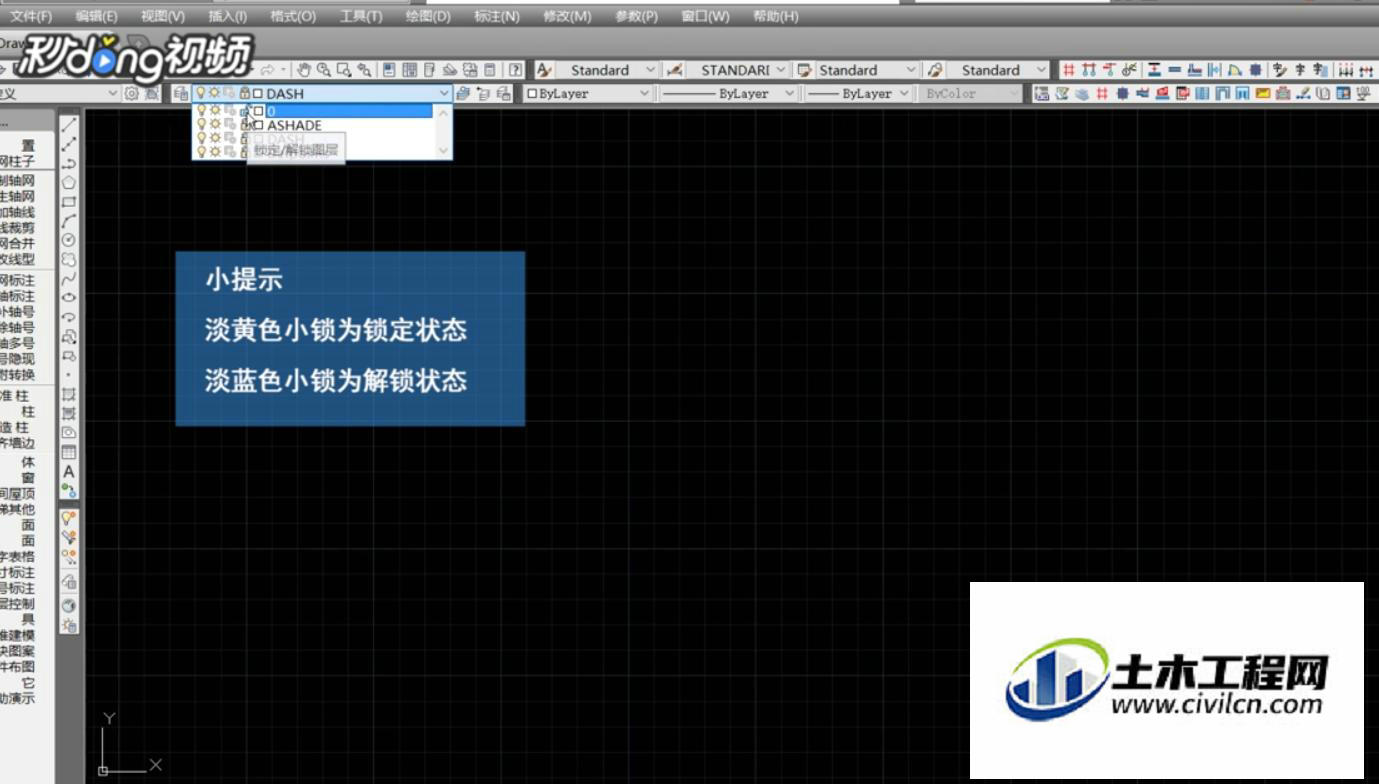Open the STANDARI dimension style dropdown

tap(781, 70)
